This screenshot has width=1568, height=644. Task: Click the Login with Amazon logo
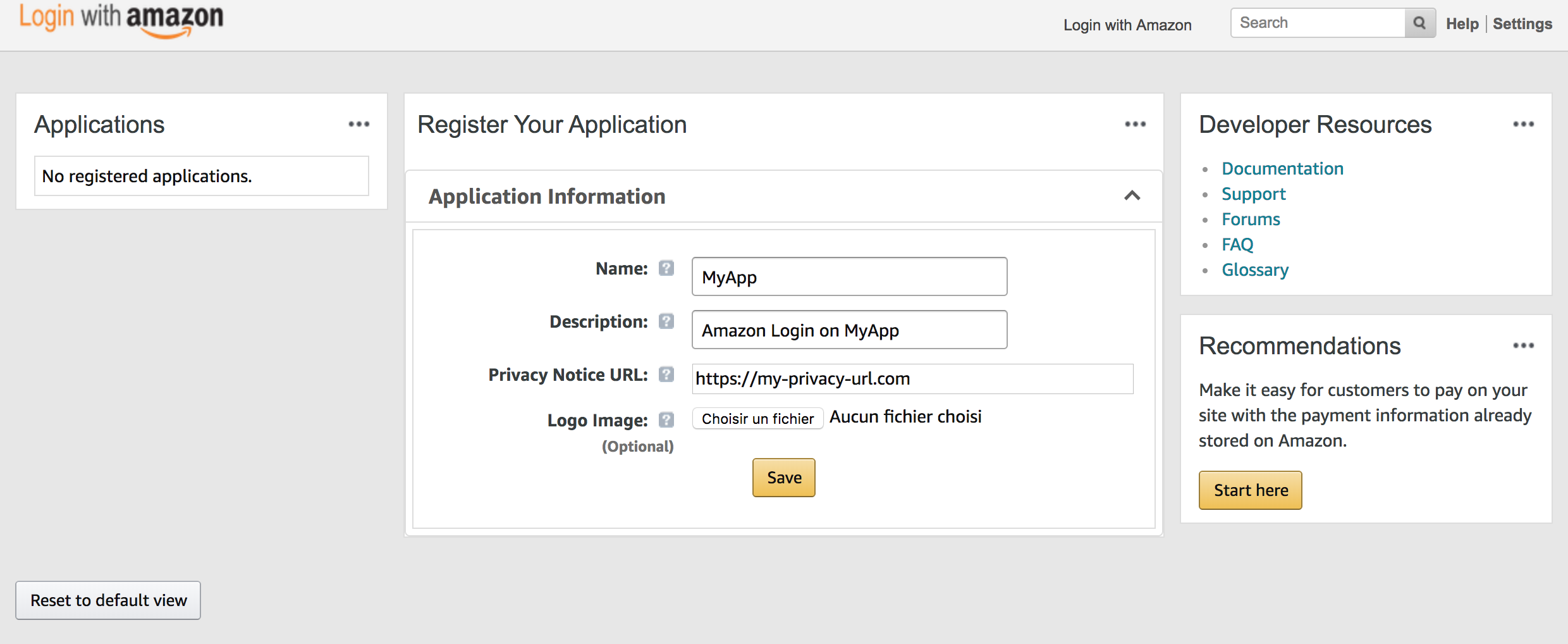click(121, 20)
